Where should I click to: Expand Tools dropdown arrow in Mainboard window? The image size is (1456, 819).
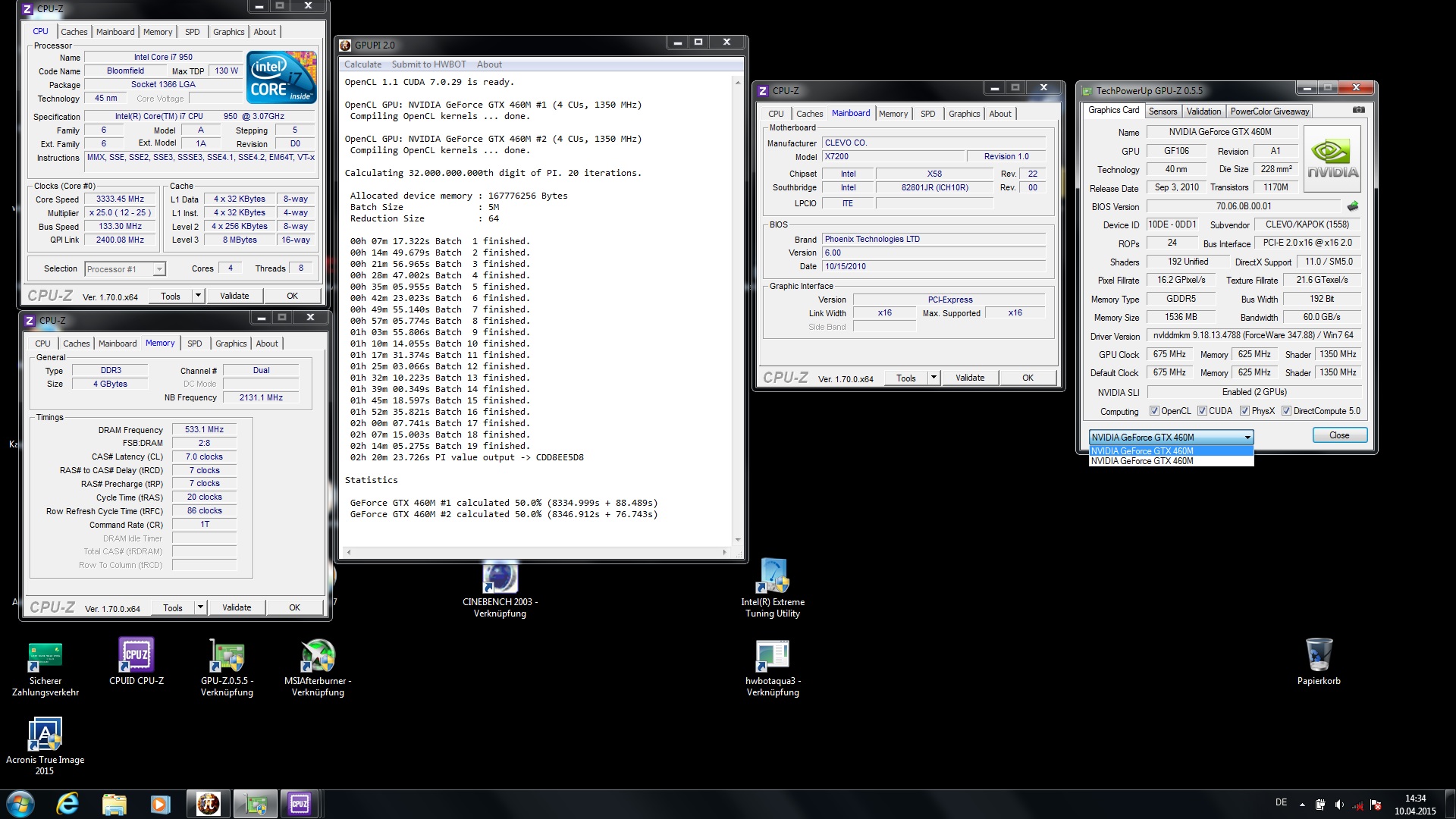tap(934, 378)
